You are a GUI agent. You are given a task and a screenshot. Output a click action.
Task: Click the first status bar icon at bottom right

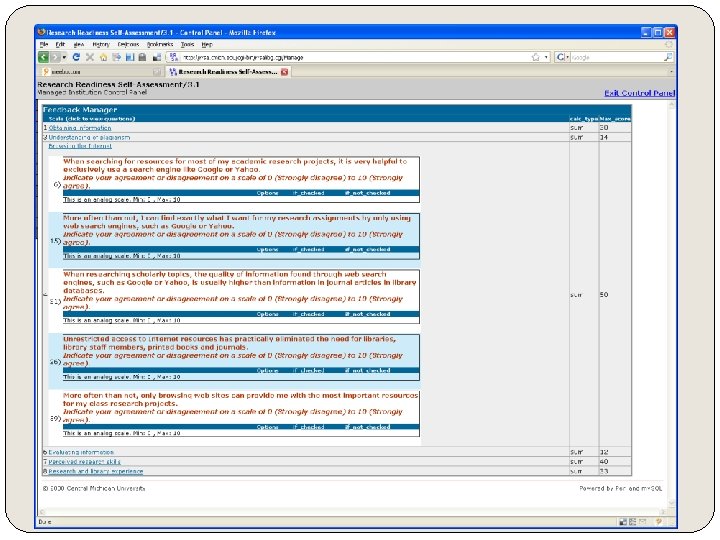[x=623, y=522]
